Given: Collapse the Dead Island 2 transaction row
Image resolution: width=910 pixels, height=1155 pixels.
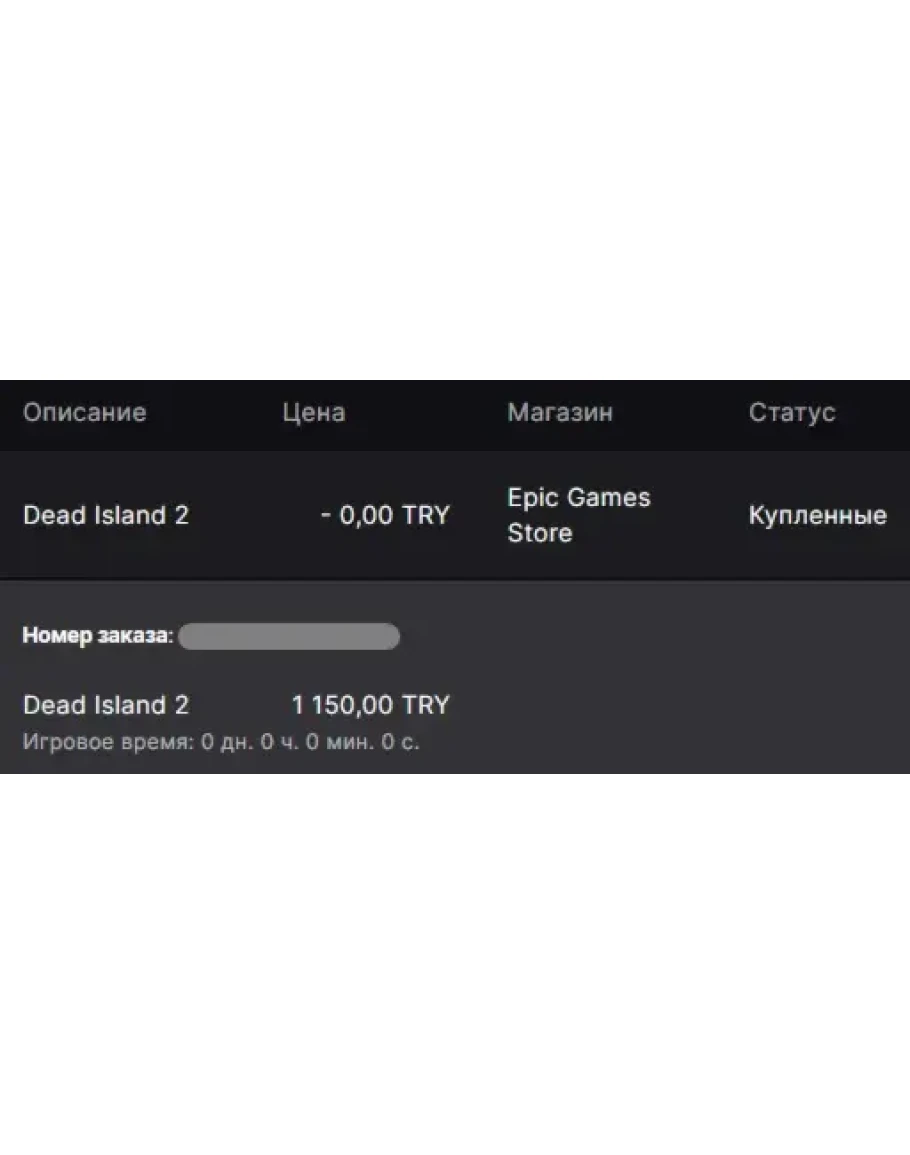Looking at the screenshot, I should (106, 516).
